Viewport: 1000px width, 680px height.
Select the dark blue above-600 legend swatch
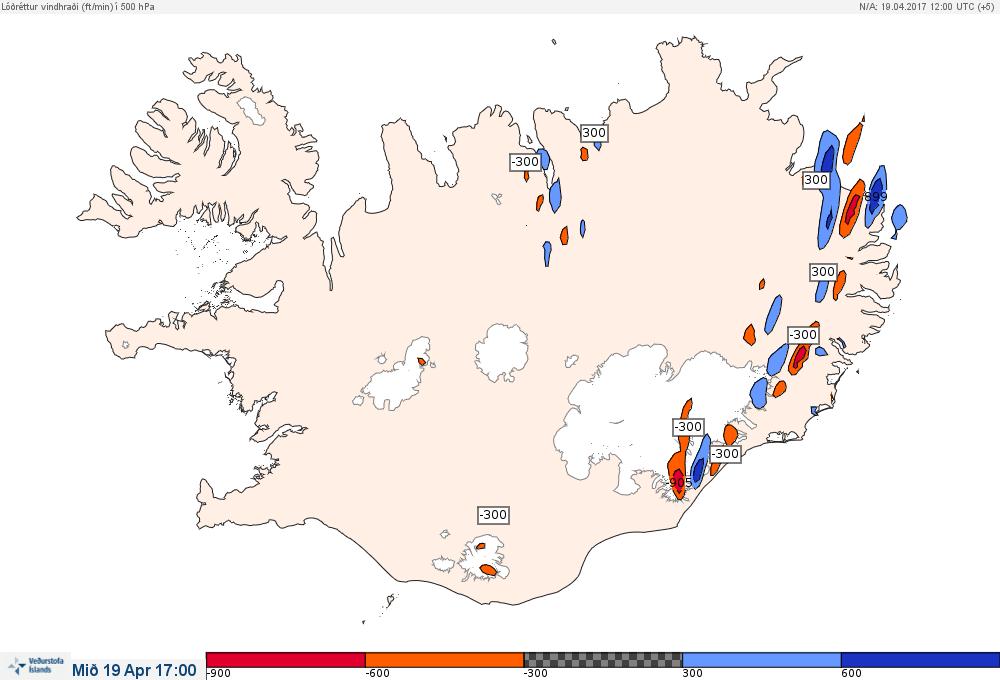[920, 660]
